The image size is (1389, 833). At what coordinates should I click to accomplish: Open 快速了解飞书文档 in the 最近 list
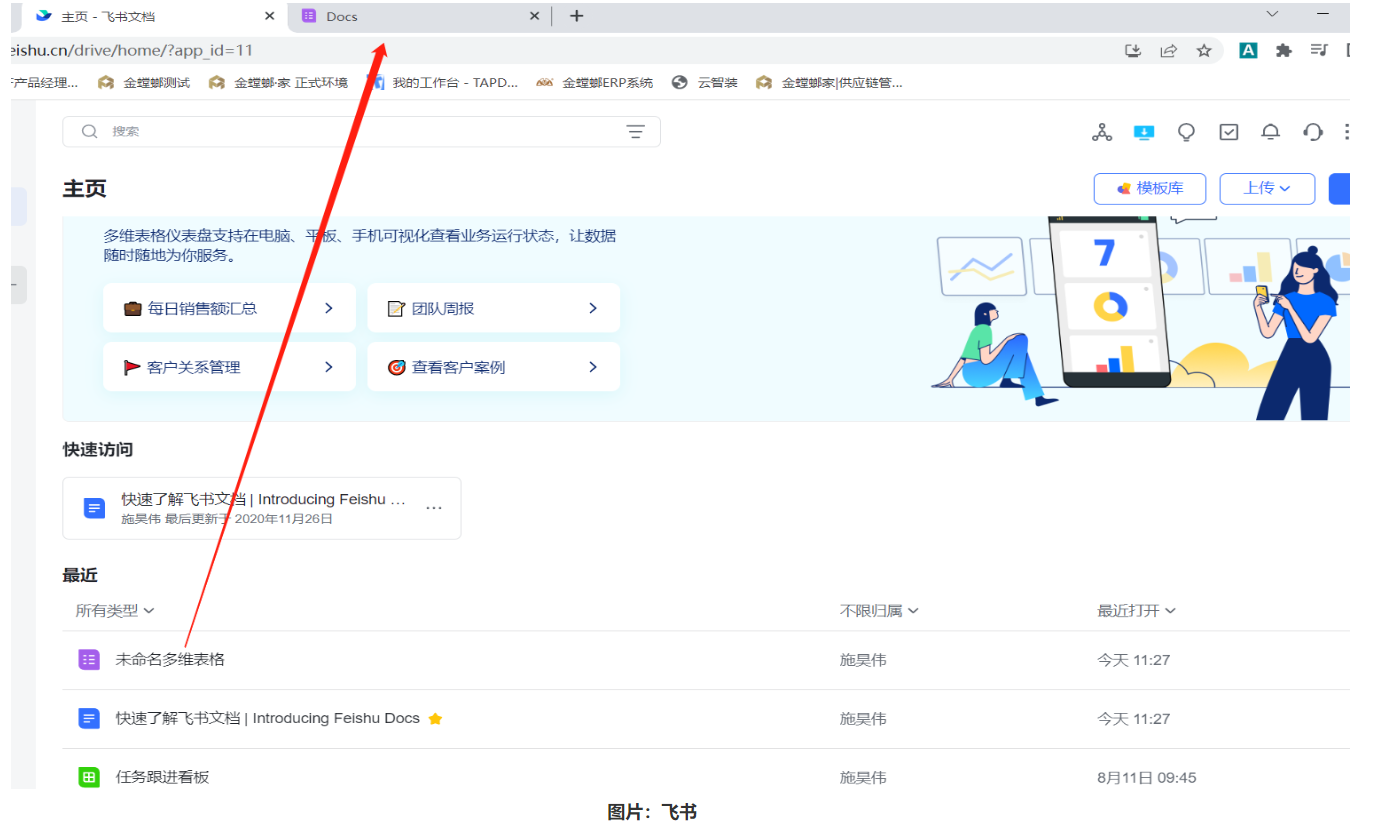click(268, 718)
